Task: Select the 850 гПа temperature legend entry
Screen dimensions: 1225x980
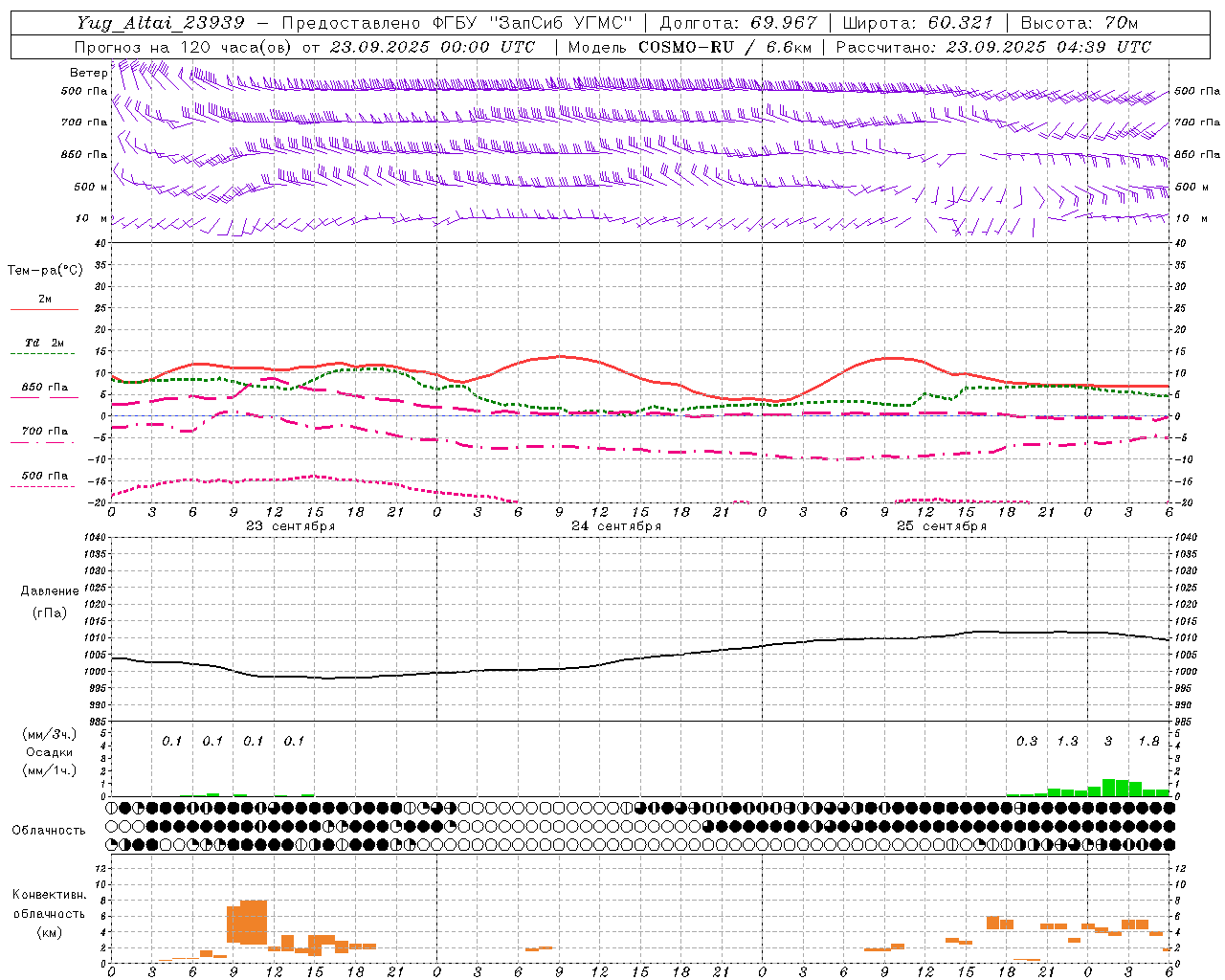Action: click(x=45, y=388)
